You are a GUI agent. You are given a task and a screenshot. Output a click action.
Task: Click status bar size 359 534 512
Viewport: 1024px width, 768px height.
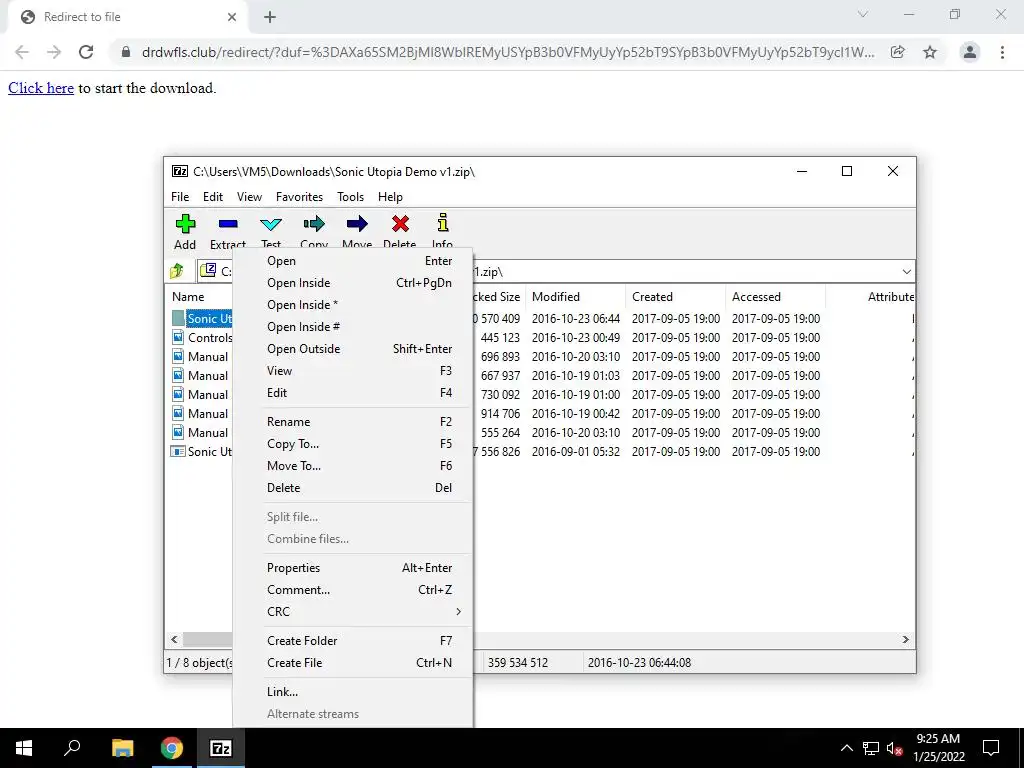[517, 663]
